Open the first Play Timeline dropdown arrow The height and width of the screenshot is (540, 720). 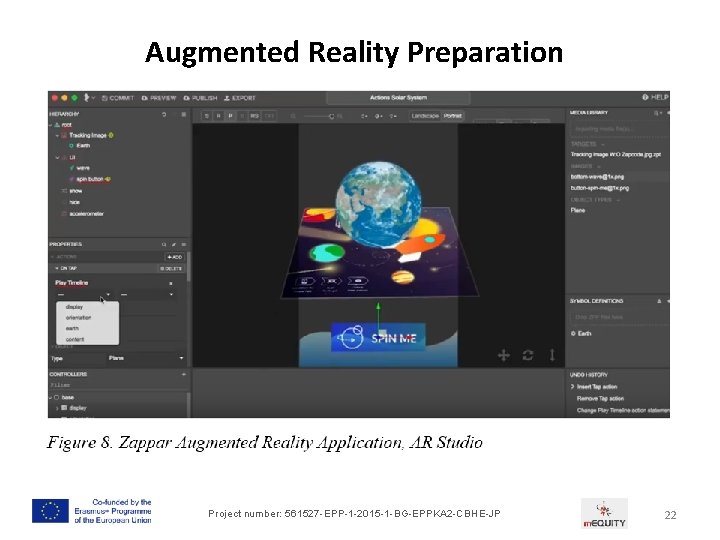point(108,294)
